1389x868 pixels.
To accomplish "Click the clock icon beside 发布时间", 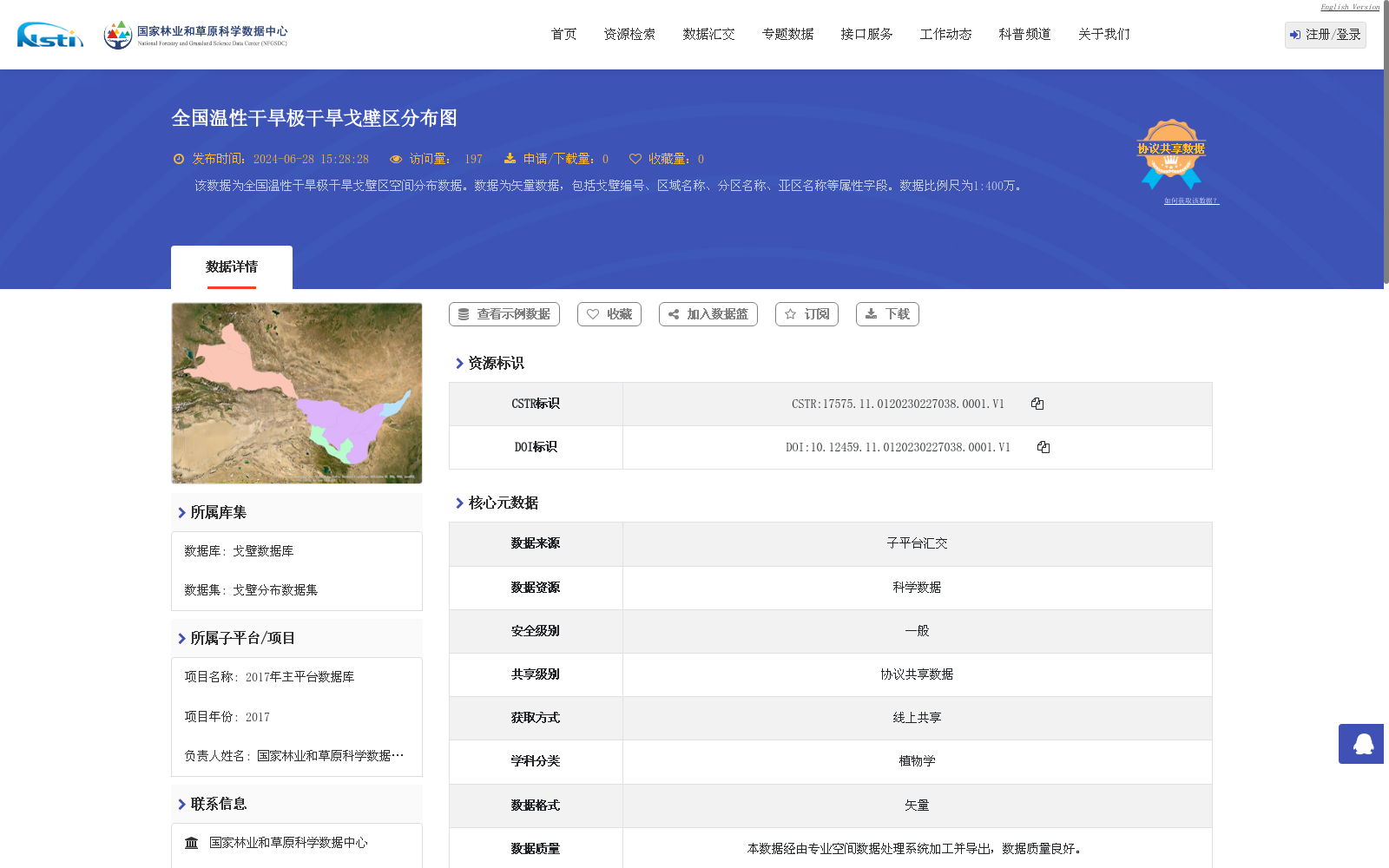I will click(x=178, y=159).
